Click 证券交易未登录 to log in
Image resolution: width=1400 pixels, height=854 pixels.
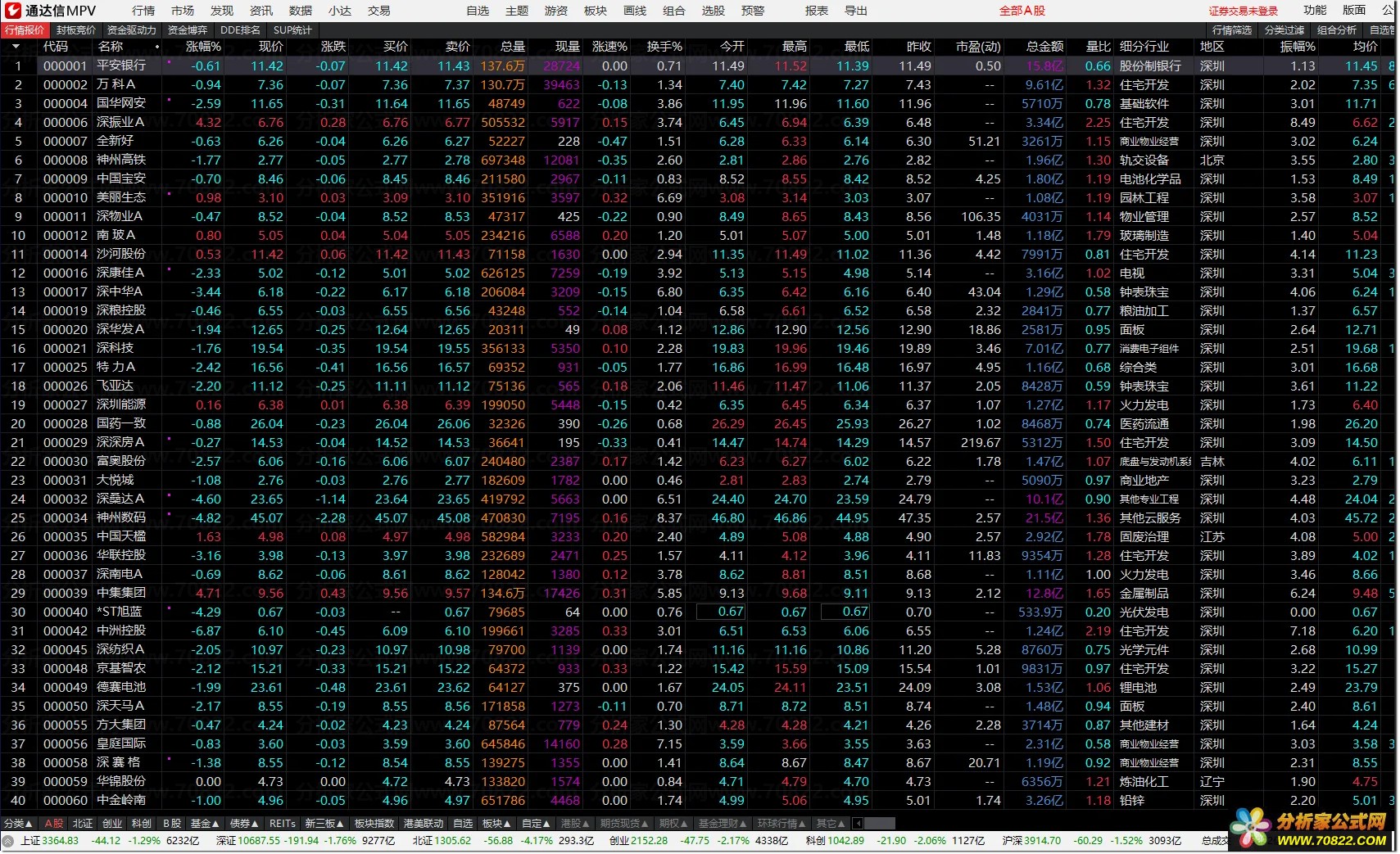[x=1244, y=11]
